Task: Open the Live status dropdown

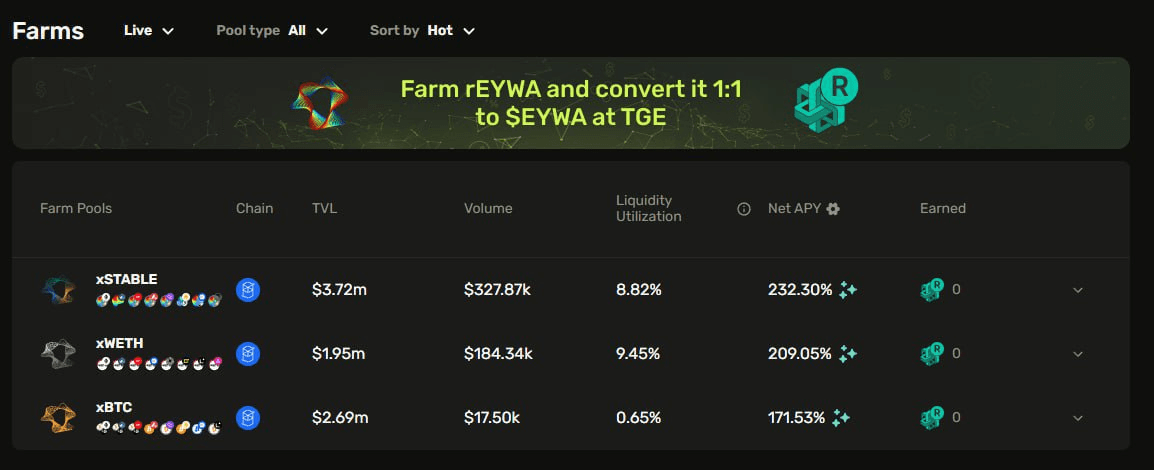Action: pos(149,31)
